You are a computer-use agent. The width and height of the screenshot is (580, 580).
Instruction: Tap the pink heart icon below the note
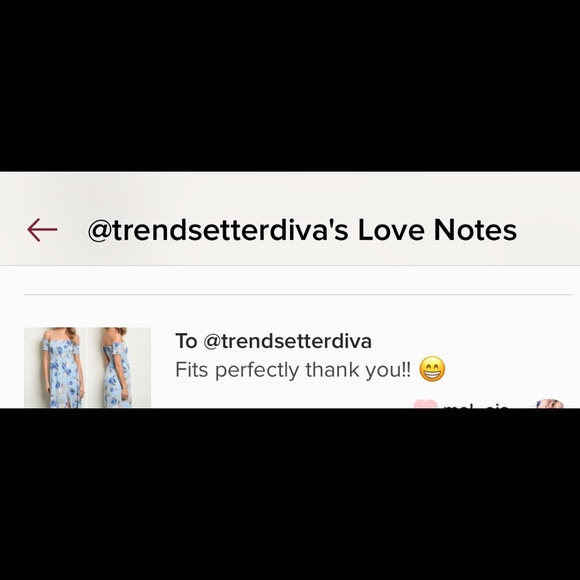coord(425,404)
